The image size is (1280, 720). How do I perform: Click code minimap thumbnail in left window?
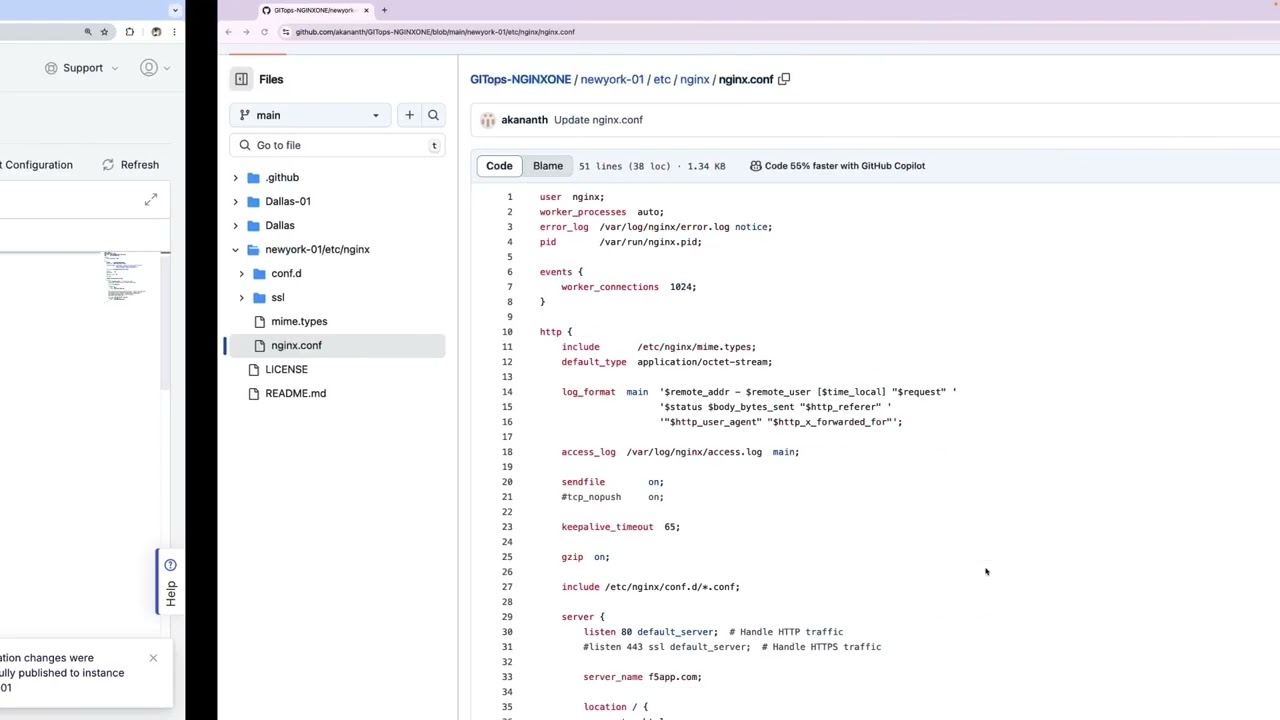(x=125, y=277)
